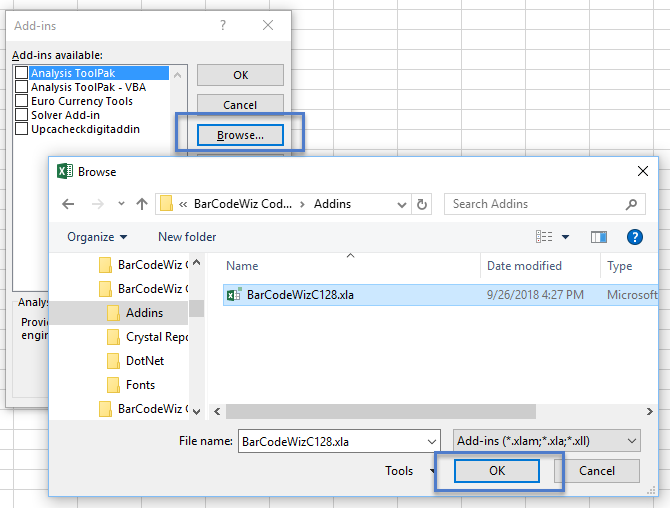Viewport: 670px width, 508px height.
Task: Click the address bar folder icon
Action: coord(166,204)
